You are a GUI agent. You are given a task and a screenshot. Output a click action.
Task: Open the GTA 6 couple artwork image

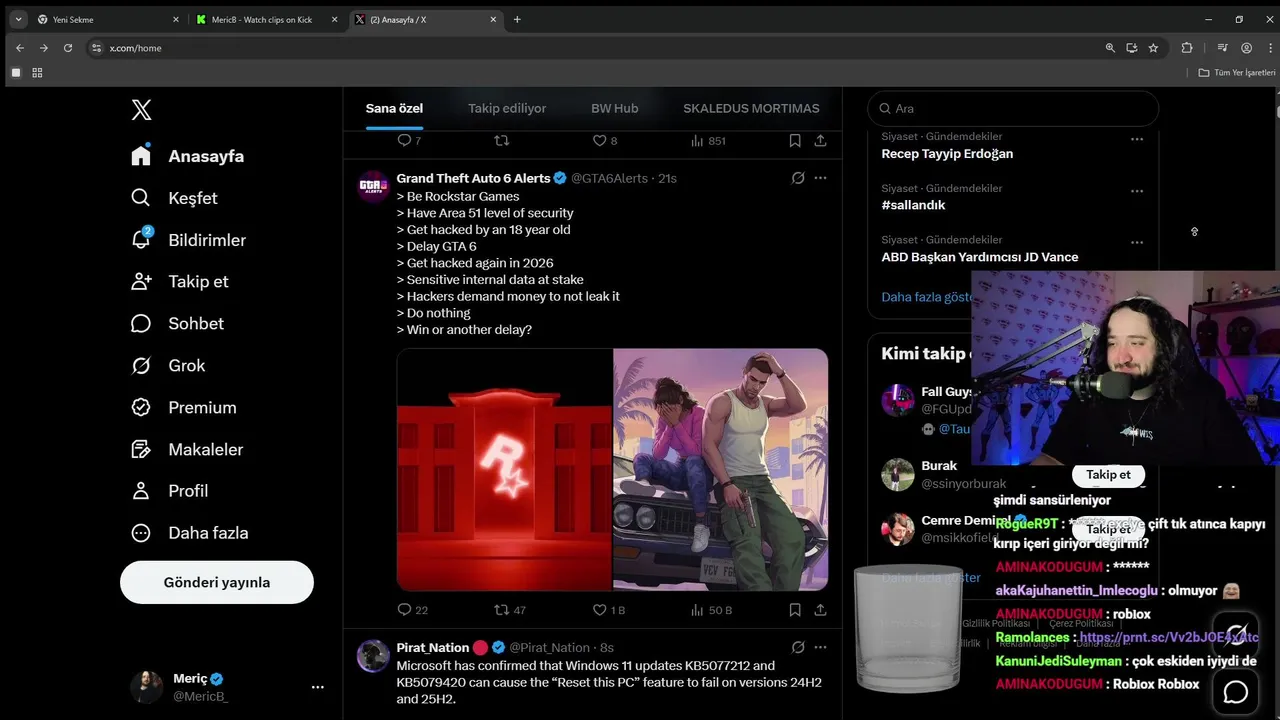(720, 469)
